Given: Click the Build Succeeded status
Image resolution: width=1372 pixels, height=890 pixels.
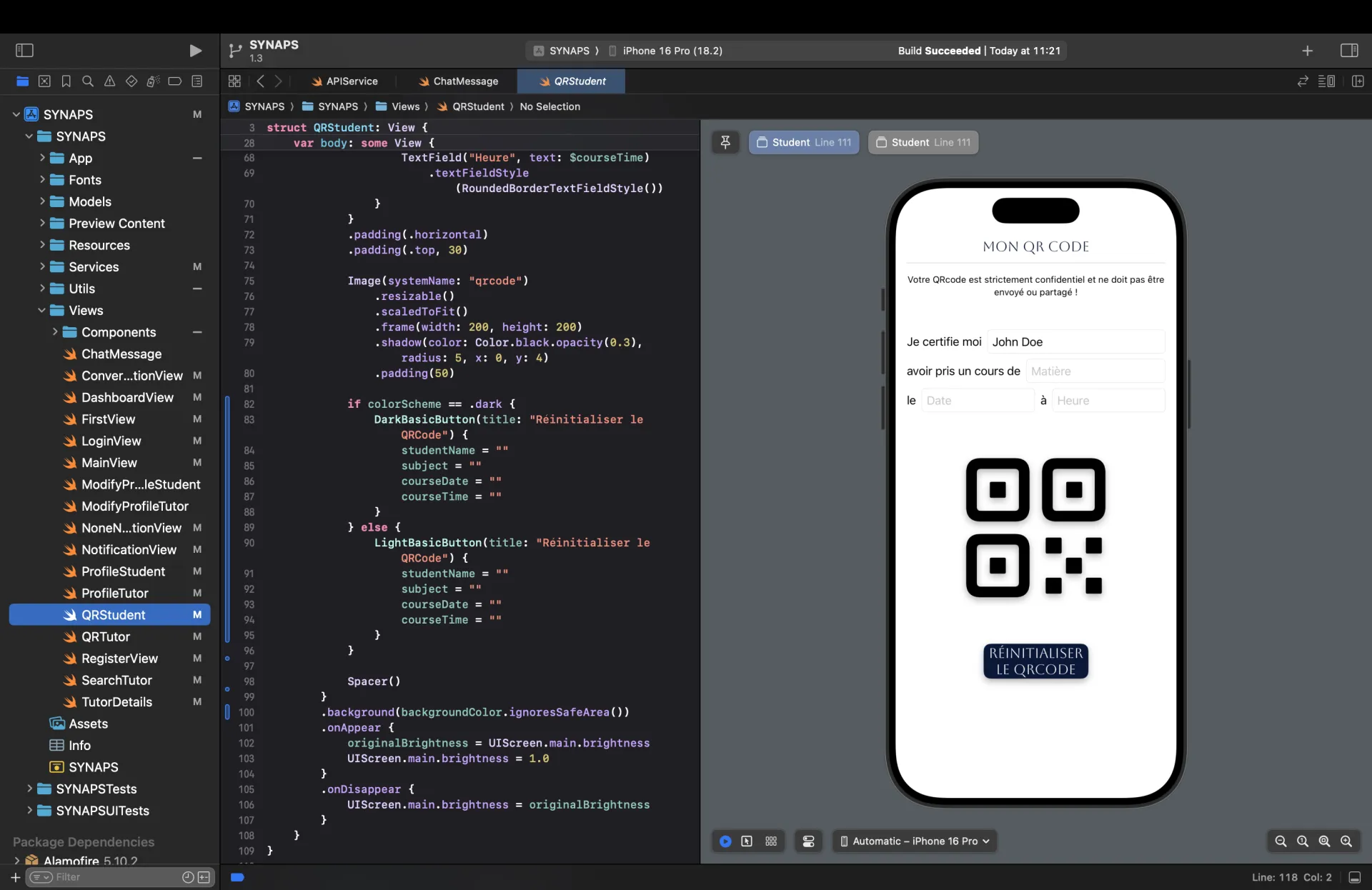Looking at the screenshot, I should [979, 51].
